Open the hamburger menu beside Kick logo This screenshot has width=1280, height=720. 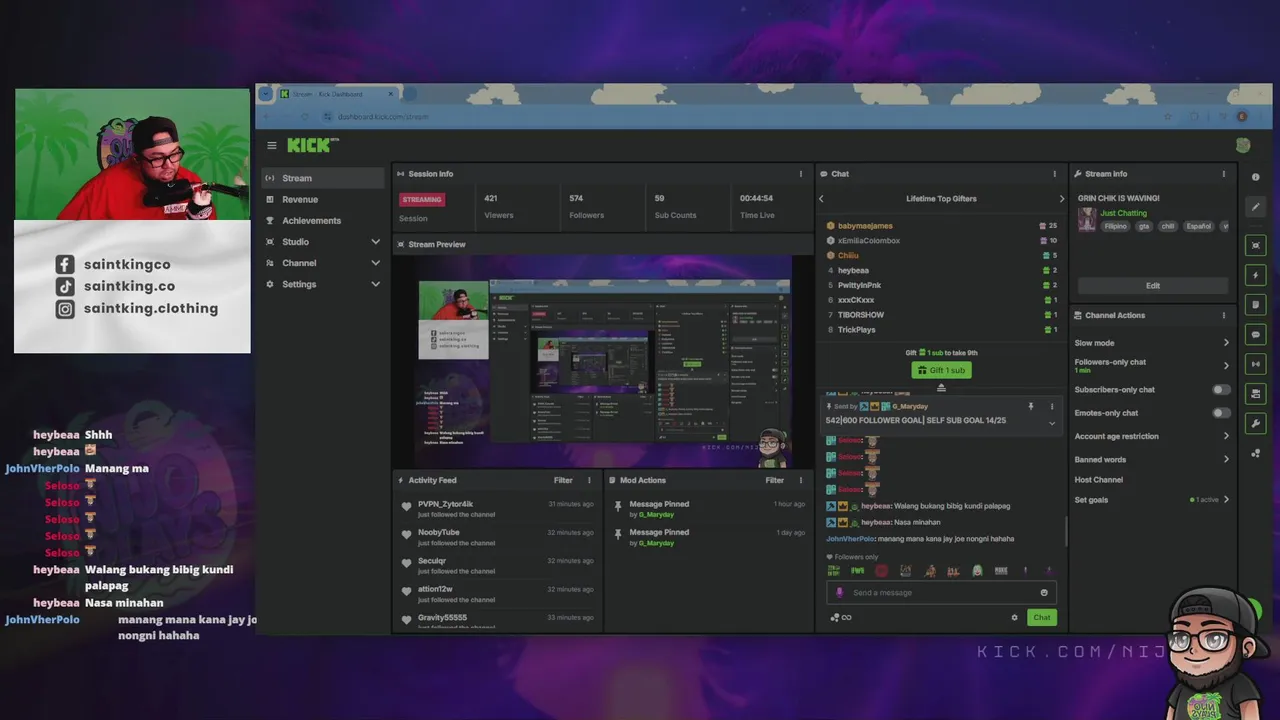click(x=271, y=145)
